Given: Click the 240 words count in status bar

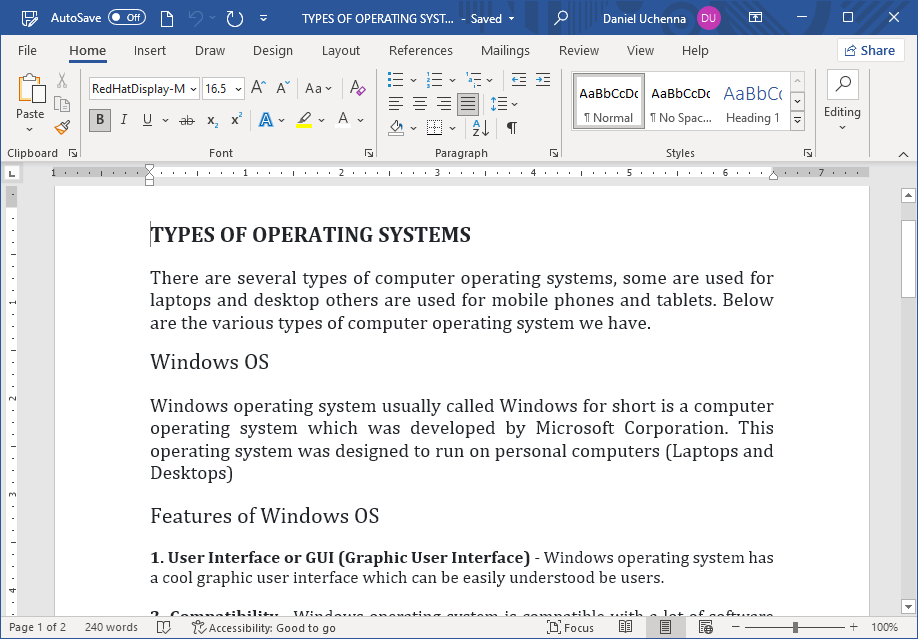Looking at the screenshot, I should coord(111,628).
